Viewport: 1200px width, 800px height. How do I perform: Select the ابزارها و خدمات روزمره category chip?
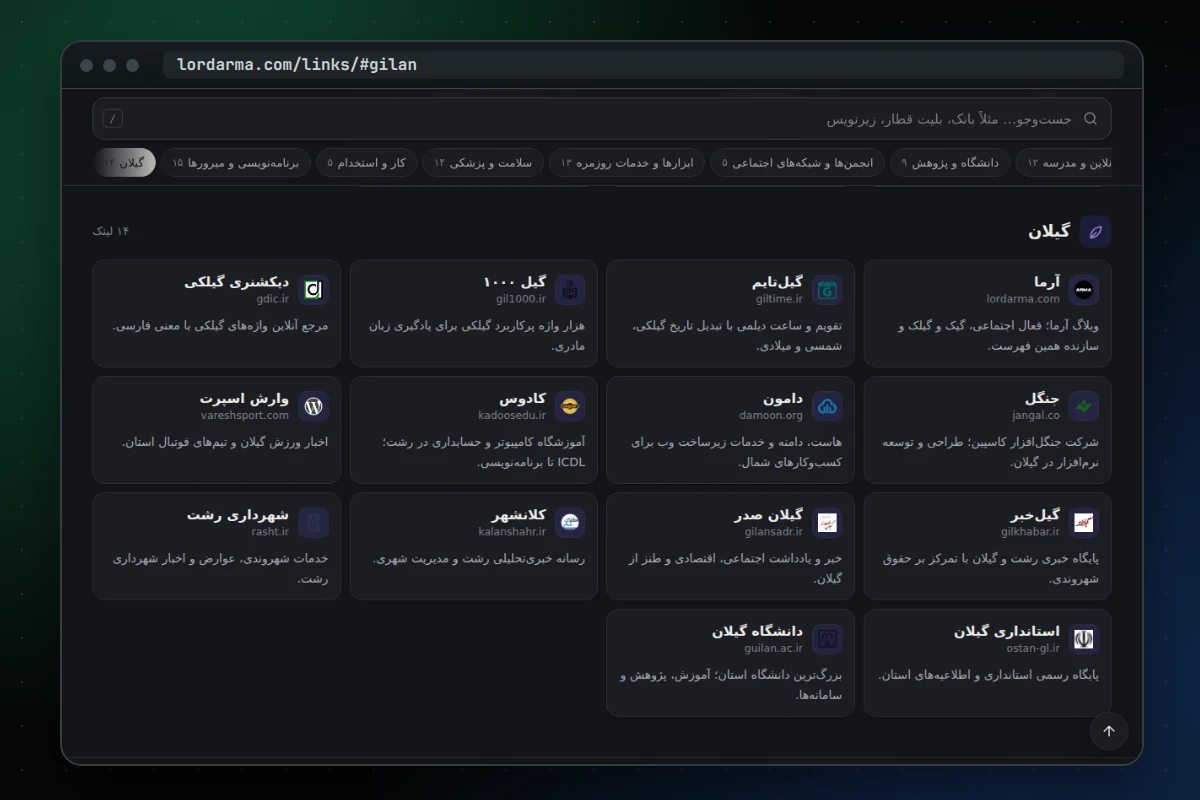(x=627, y=163)
